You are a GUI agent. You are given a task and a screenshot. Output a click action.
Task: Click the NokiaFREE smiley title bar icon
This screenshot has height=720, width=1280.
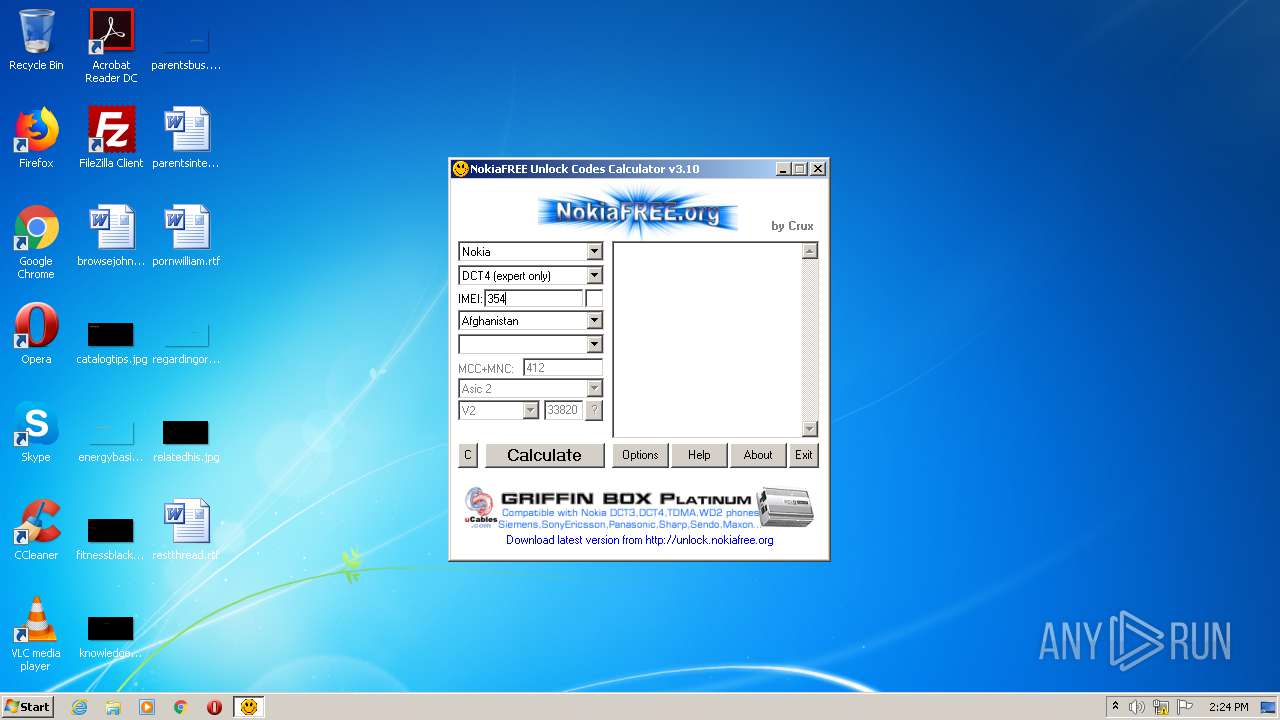coord(461,169)
